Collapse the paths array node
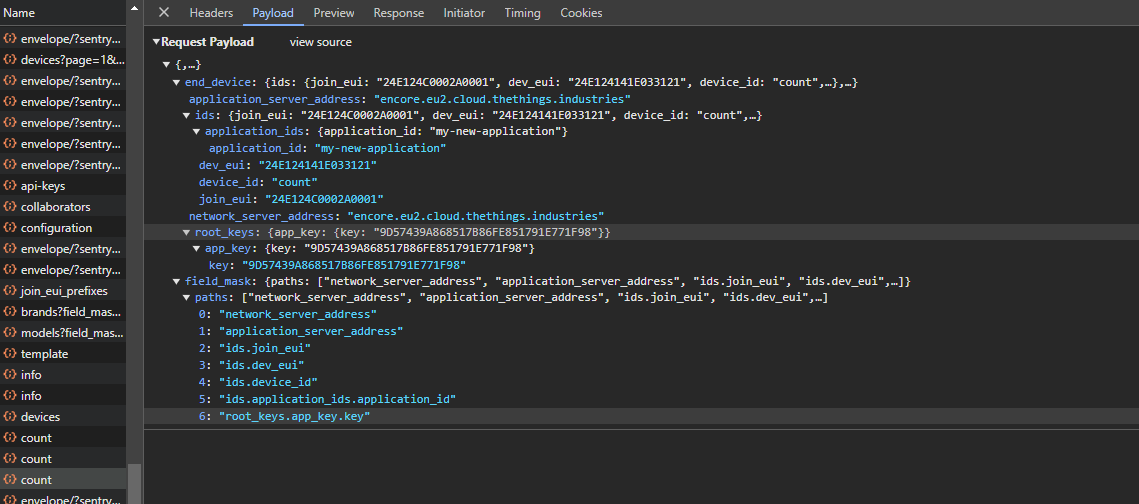Screen dimensions: 1139x504 [x=187, y=298]
